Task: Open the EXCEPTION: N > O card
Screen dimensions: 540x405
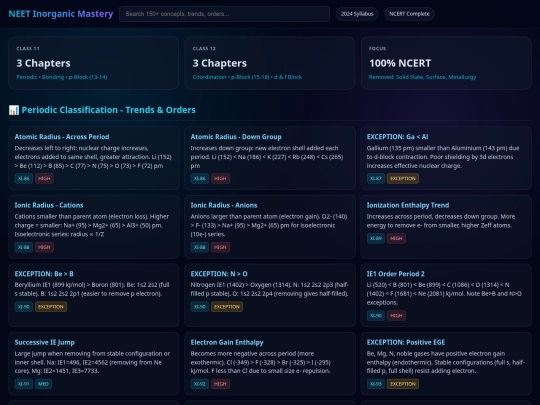Action: tap(270, 295)
